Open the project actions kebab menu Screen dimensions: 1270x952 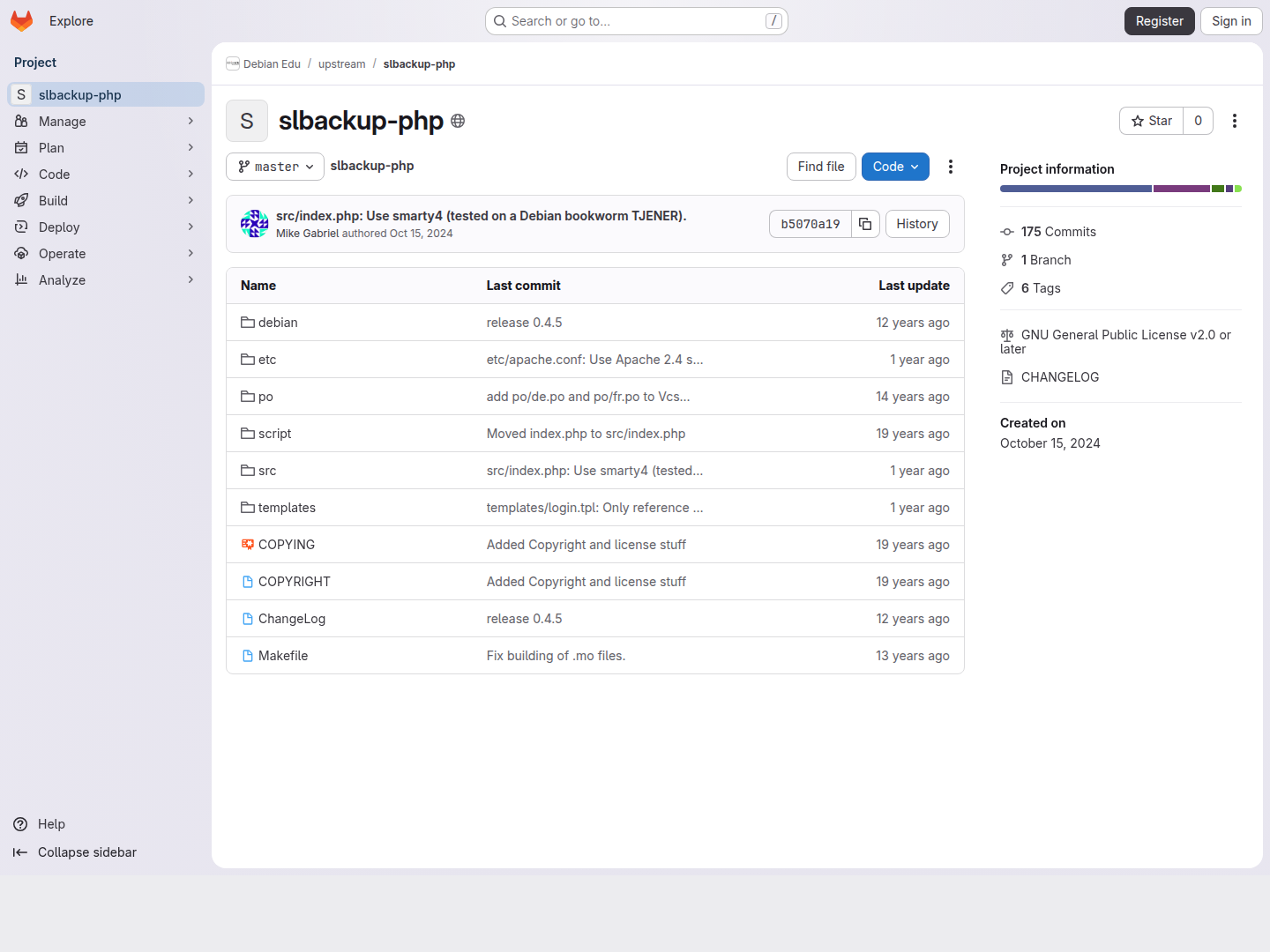tap(1235, 121)
